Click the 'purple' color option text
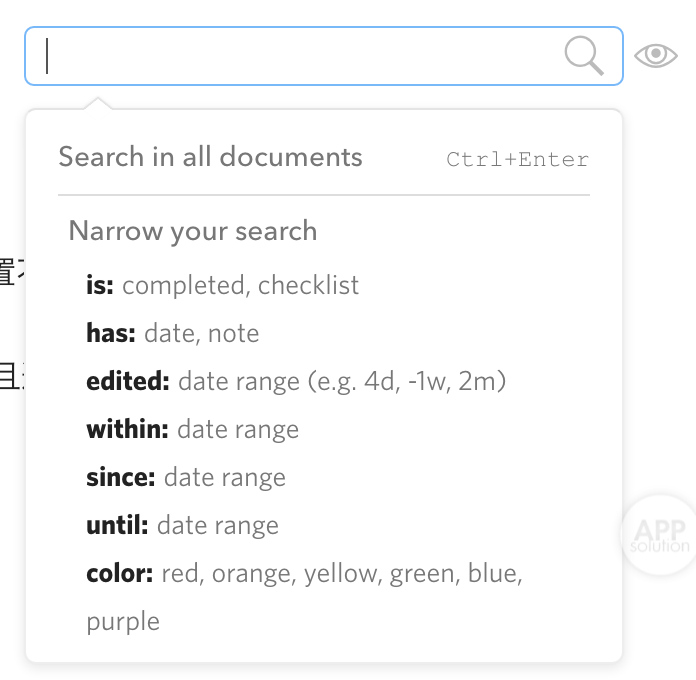 click(123, 622)
